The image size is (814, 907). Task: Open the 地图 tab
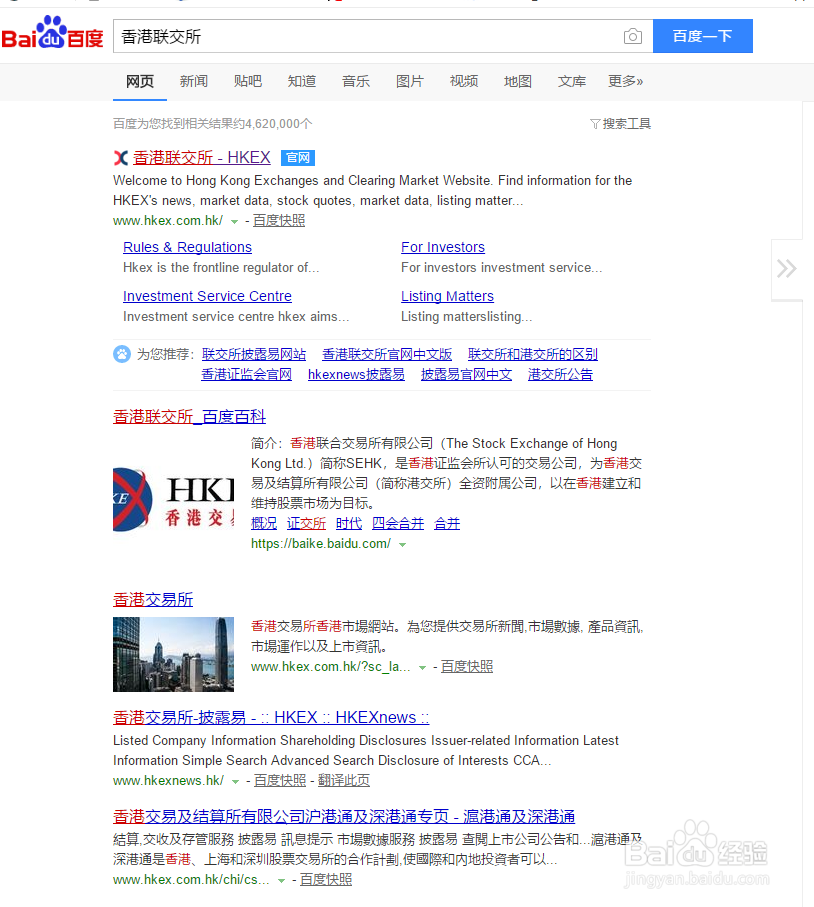517,81
